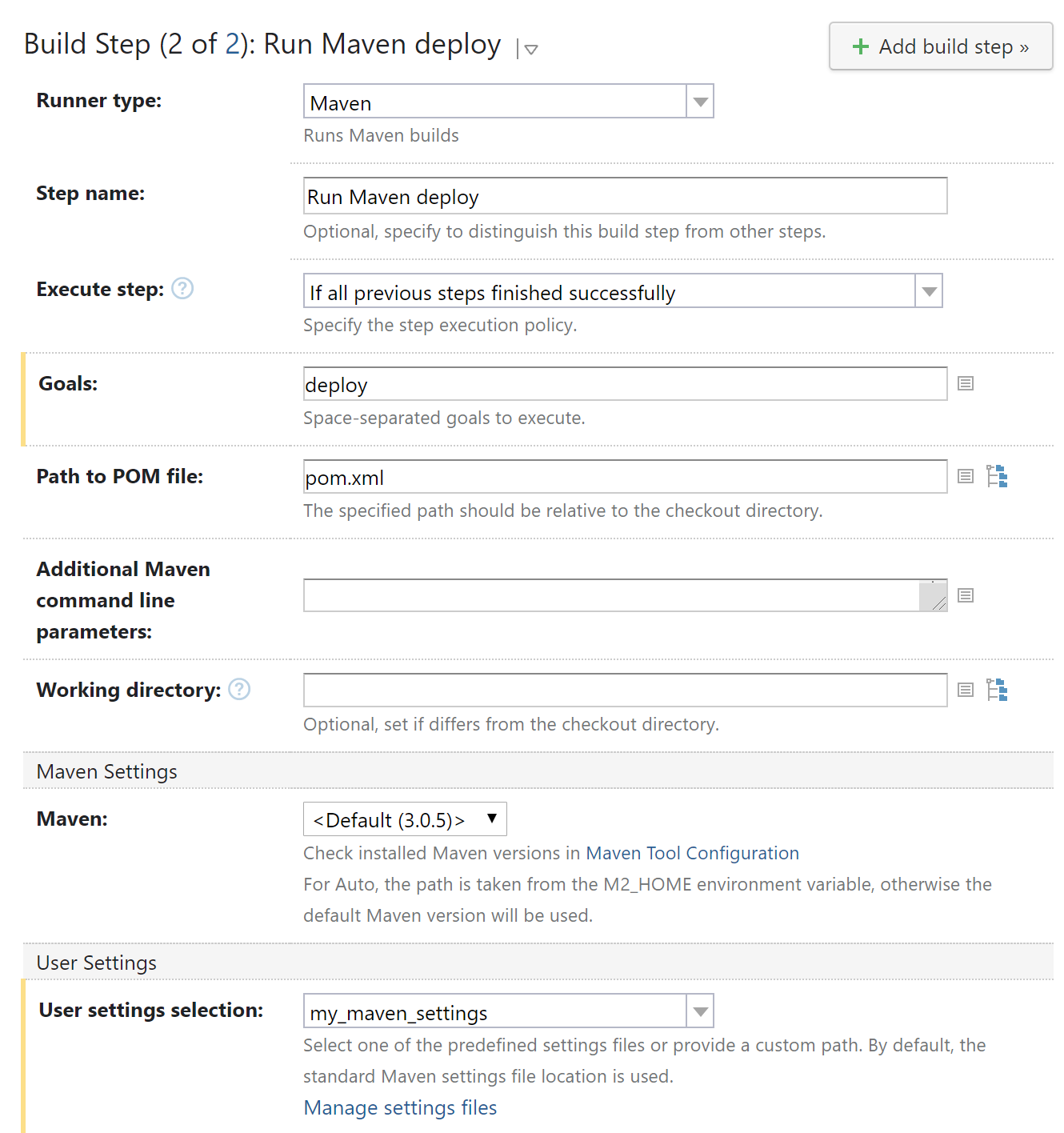Viewport: 1064px width, 1133px height.
Task: Focus the Goals input containing deploy
Action: [x=626, y=384]
